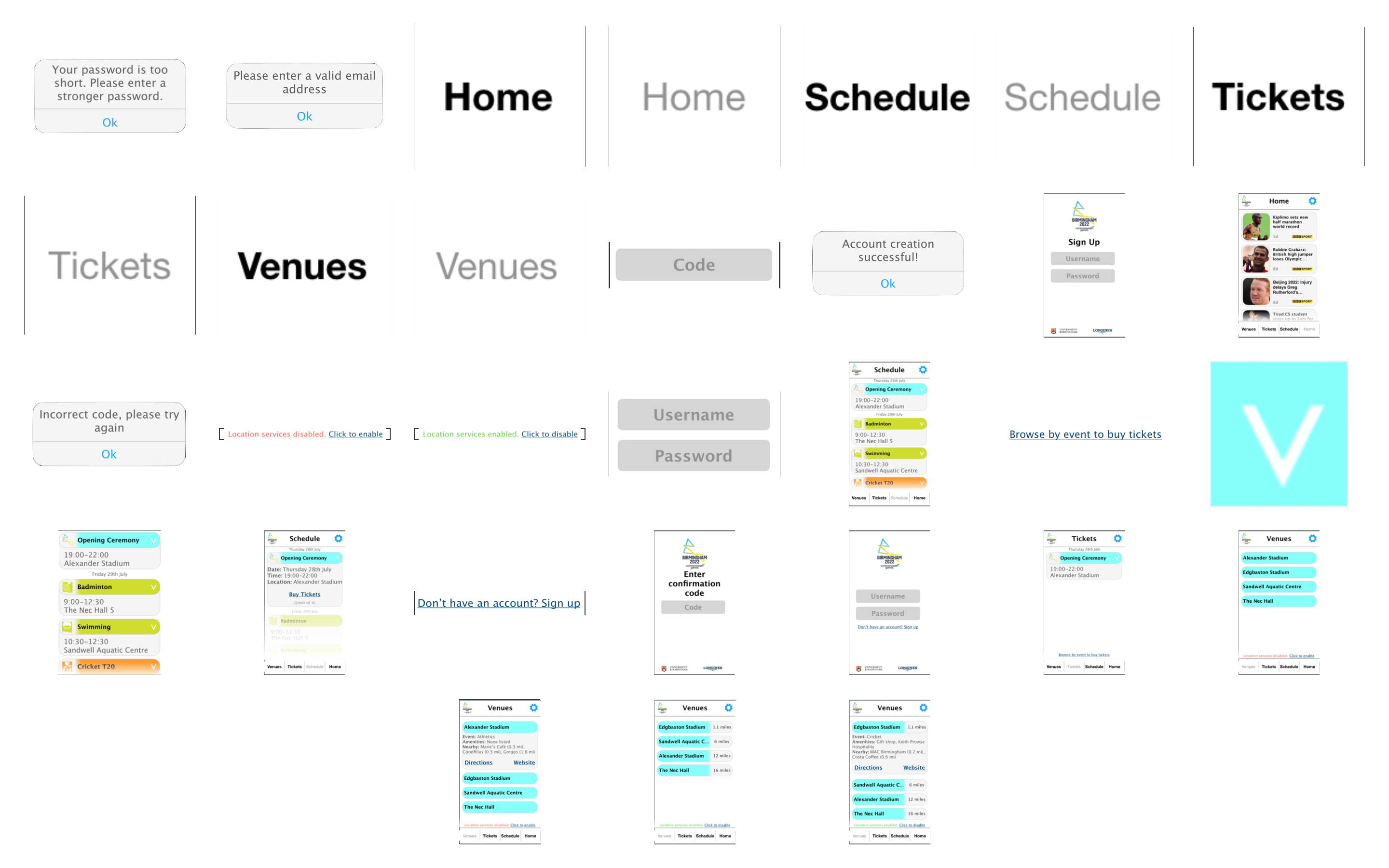Click Don't have an account? Sign up
1389x868 pixels.
[498, 603]
